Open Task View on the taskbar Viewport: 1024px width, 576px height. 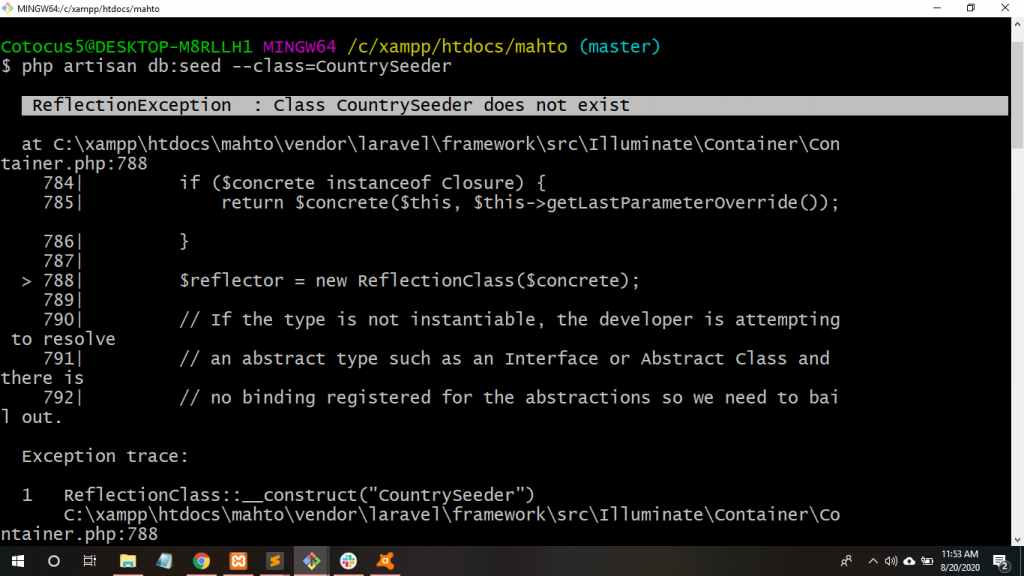pyautogui.click(x=90, y=561)
